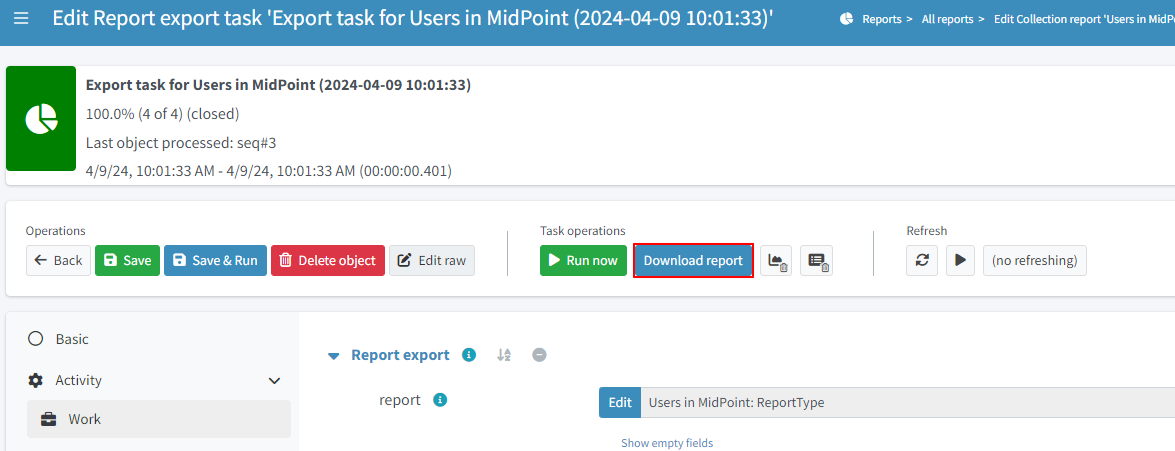Click the Show empty fields link
Viewport: 1175px width, 451px height.
coord(667,443)
